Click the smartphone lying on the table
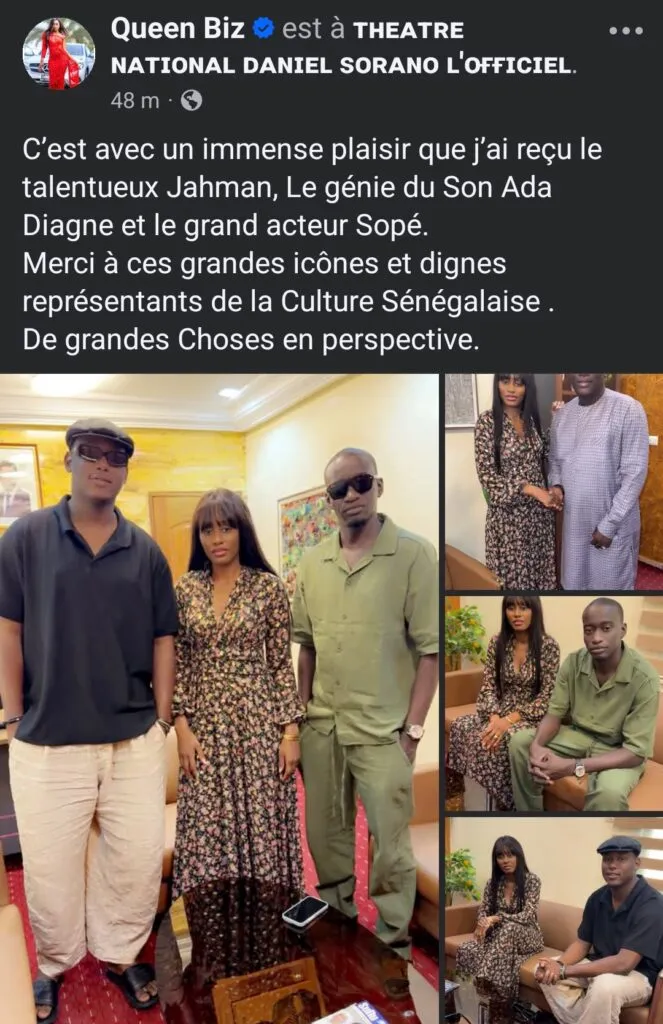This screenshot has width=663, height=1024. tap(305, 910)
